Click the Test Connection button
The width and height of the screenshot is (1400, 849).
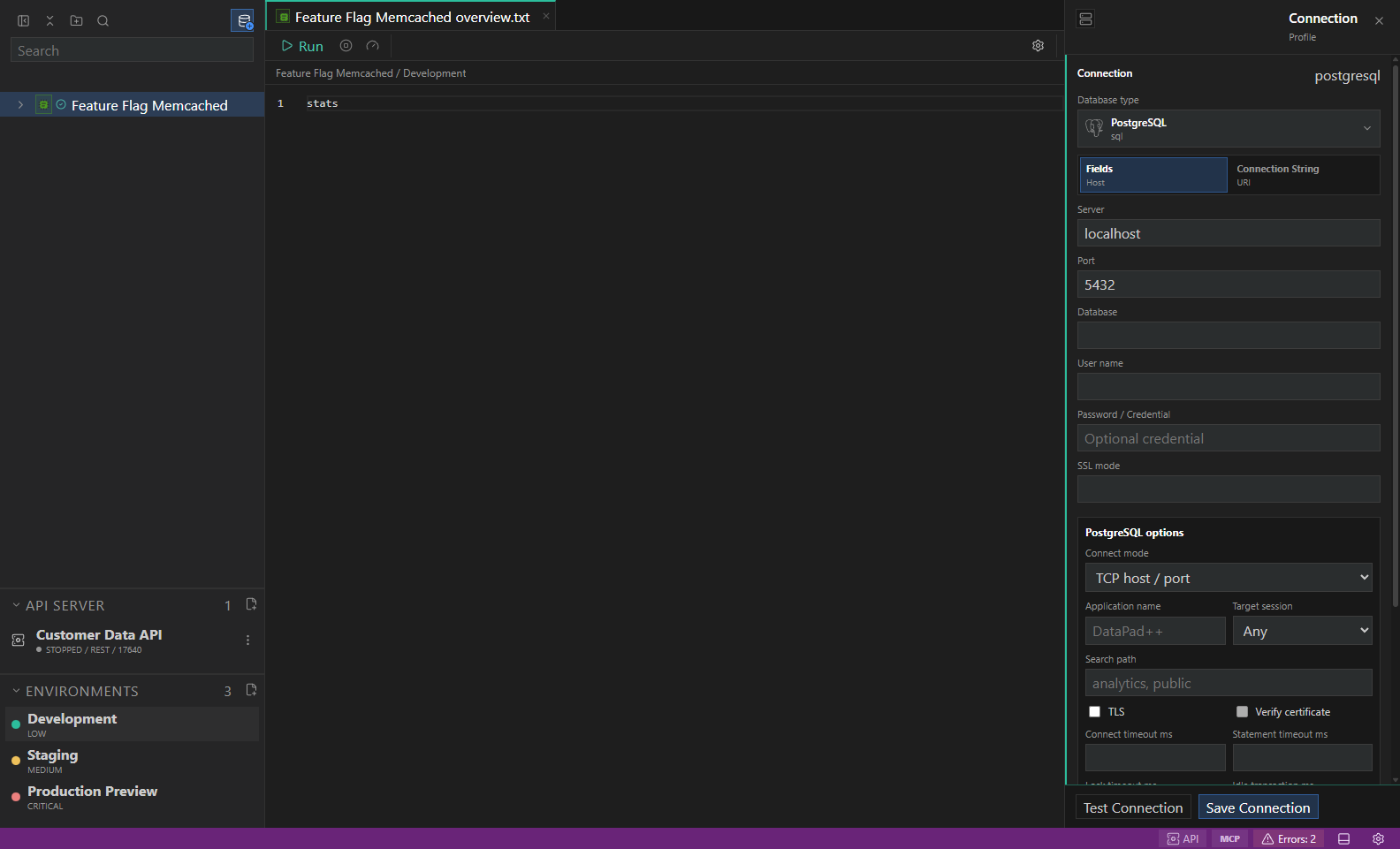pyautogui.click(x=1133, y=807)
